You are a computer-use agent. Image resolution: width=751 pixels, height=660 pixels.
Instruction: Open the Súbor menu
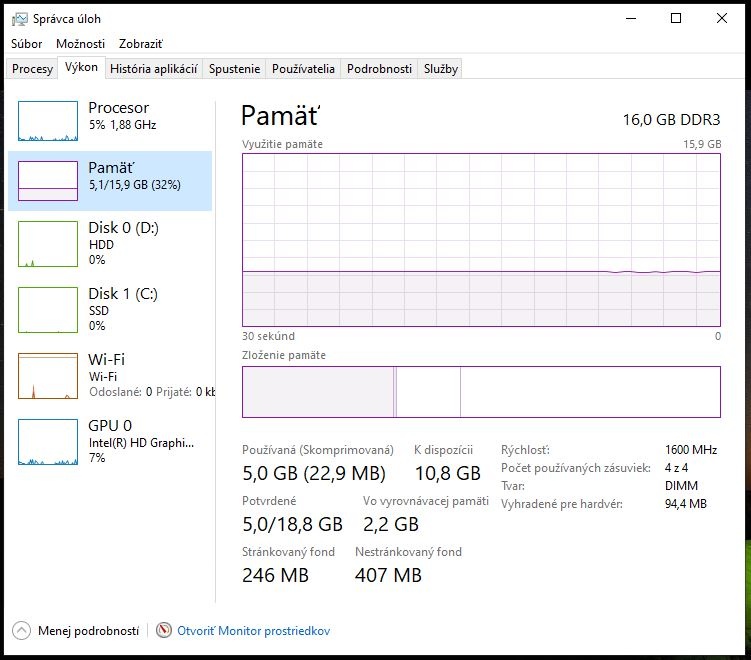coord(27,44)
